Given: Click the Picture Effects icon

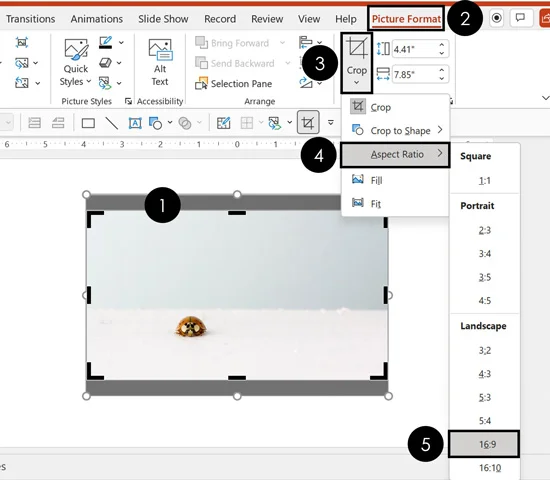Looking at the screenshot, I should [105, 63].
